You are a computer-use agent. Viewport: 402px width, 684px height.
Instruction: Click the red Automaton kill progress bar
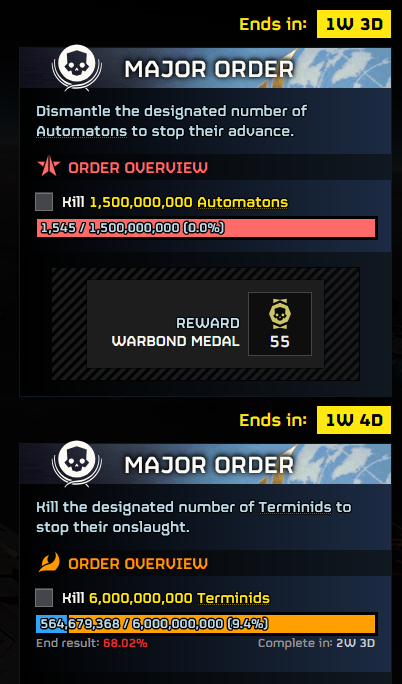[x=207, y=228]
